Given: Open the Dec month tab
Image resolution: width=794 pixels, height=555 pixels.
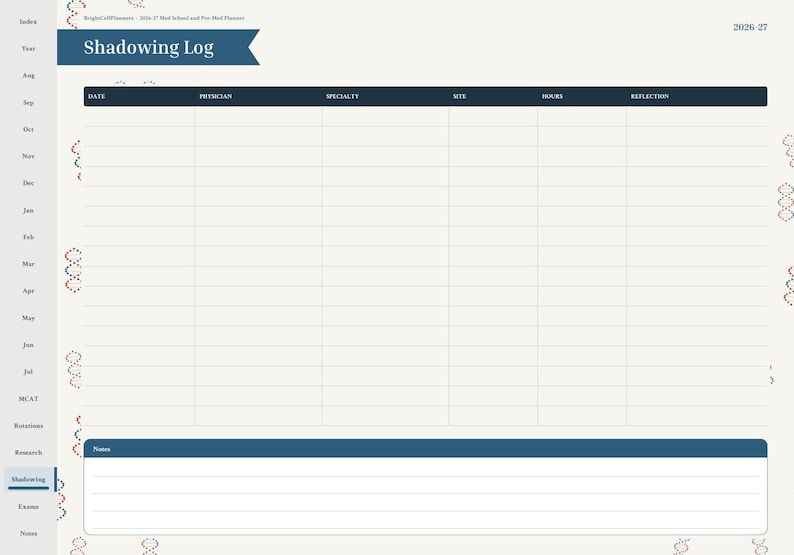Looking at the screenshot, I should 28,183.
